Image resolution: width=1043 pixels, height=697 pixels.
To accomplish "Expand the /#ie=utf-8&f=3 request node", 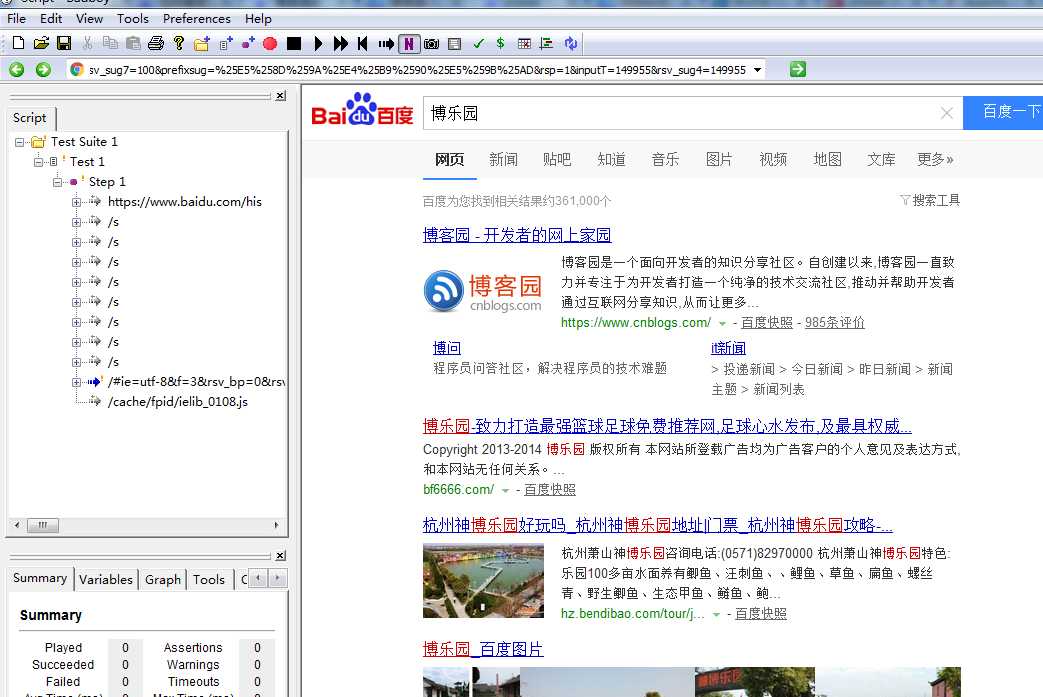I will pos(76,382).
